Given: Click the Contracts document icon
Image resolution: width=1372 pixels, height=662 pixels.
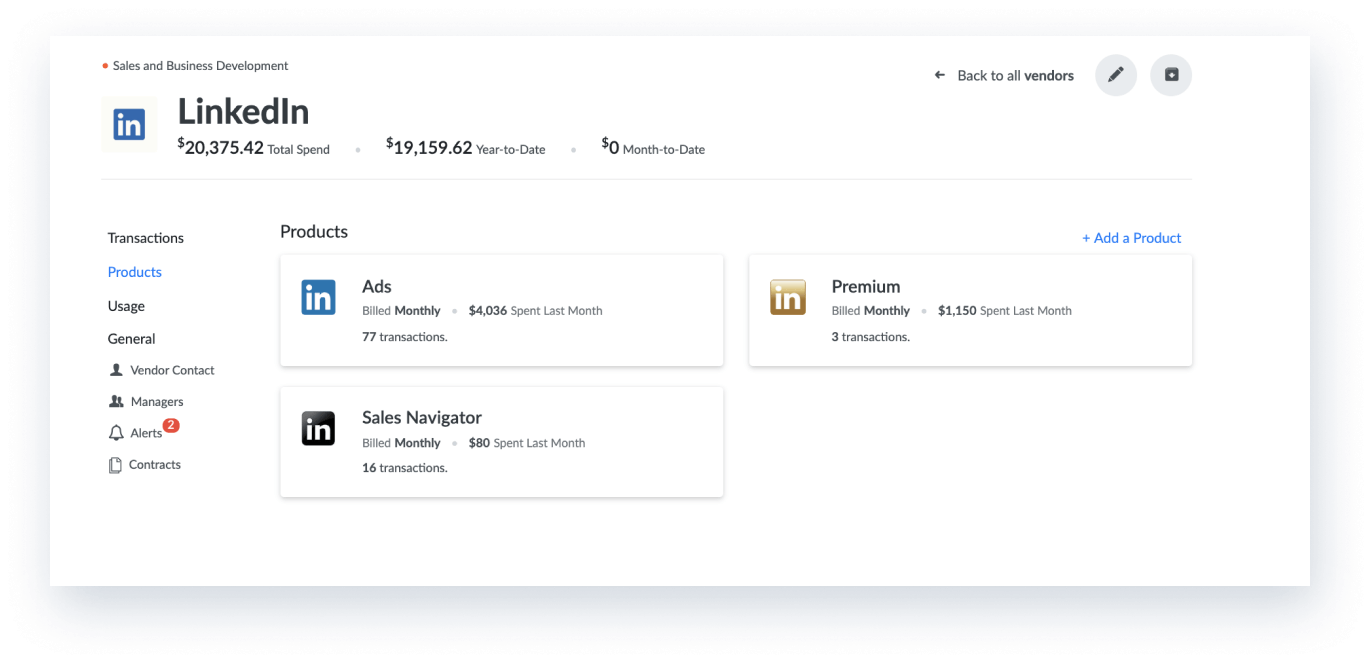Looking at the screenshot, I should tap(115, 465).
